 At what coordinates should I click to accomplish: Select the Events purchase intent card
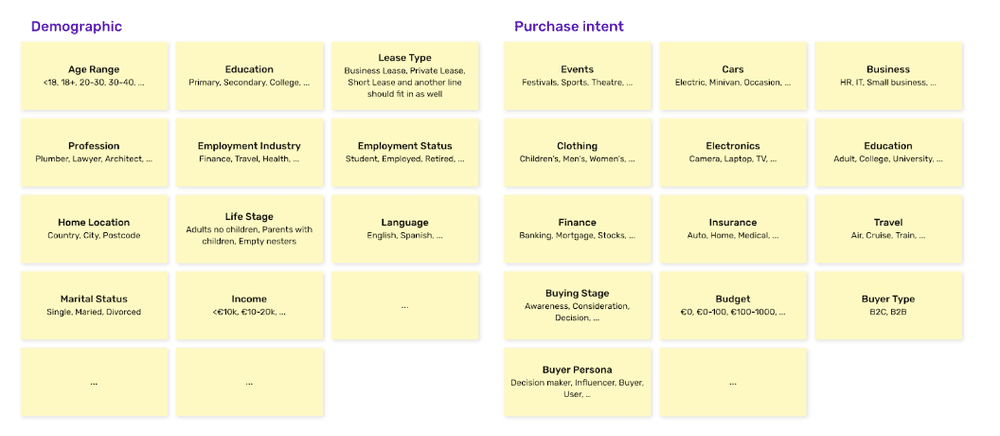[577, 76]
